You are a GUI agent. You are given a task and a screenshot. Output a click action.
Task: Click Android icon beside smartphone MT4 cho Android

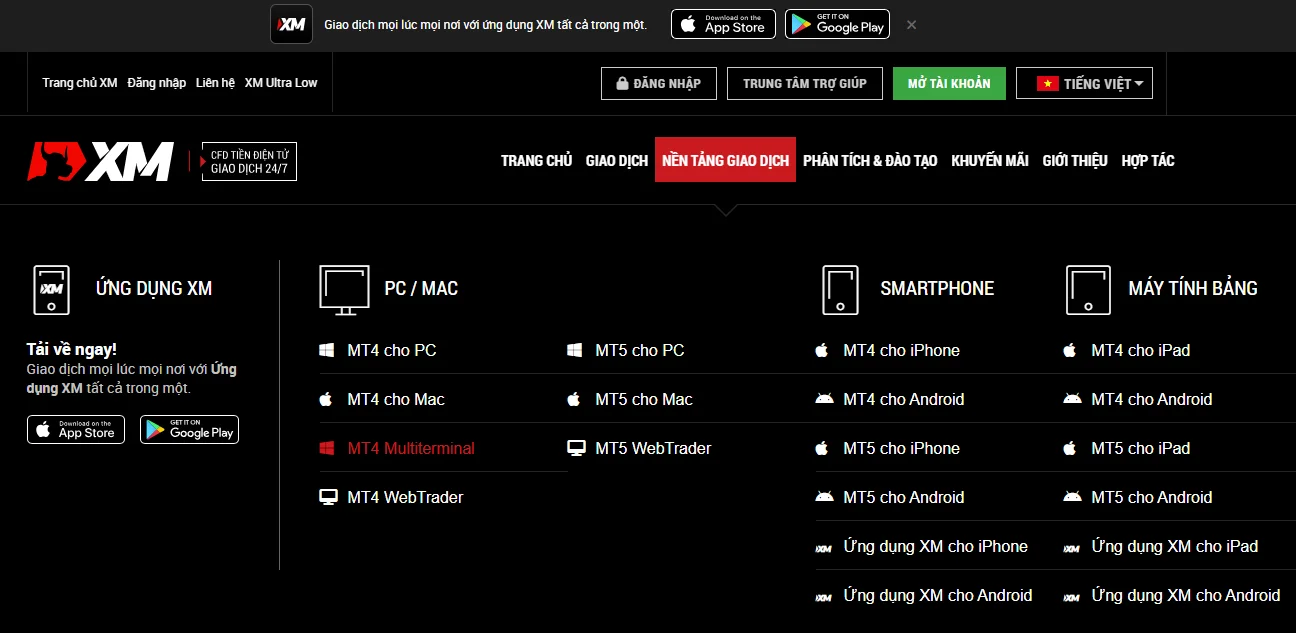point(824,399)
